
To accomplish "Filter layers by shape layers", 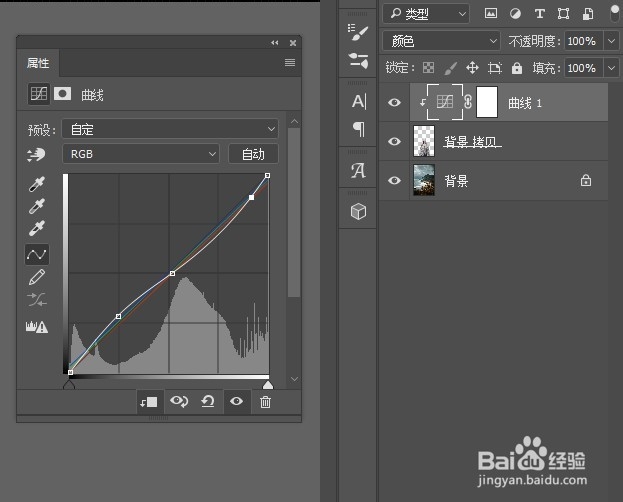I will point(563,14).
